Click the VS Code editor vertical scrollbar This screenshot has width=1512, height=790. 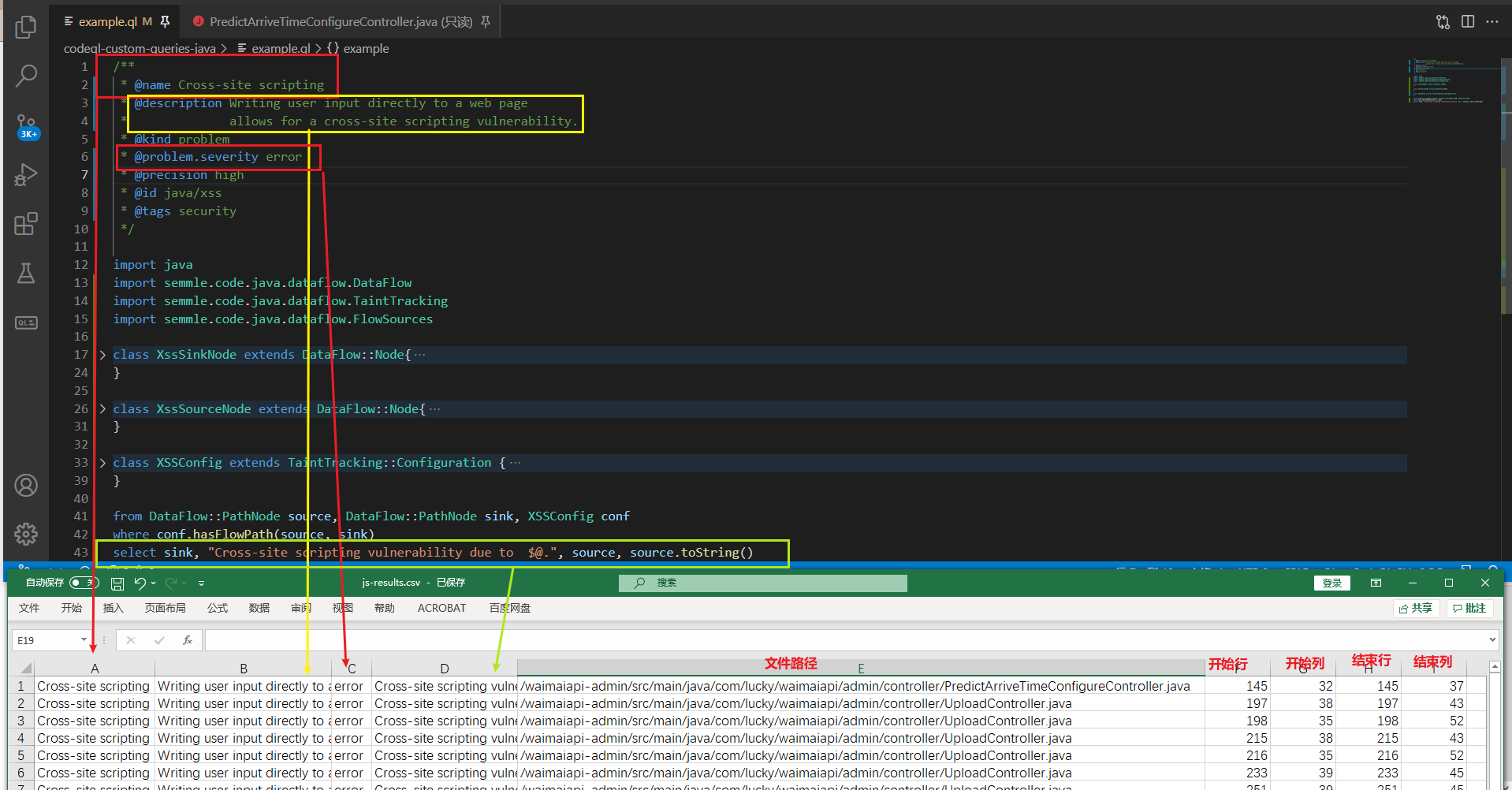coord(1506,186)
